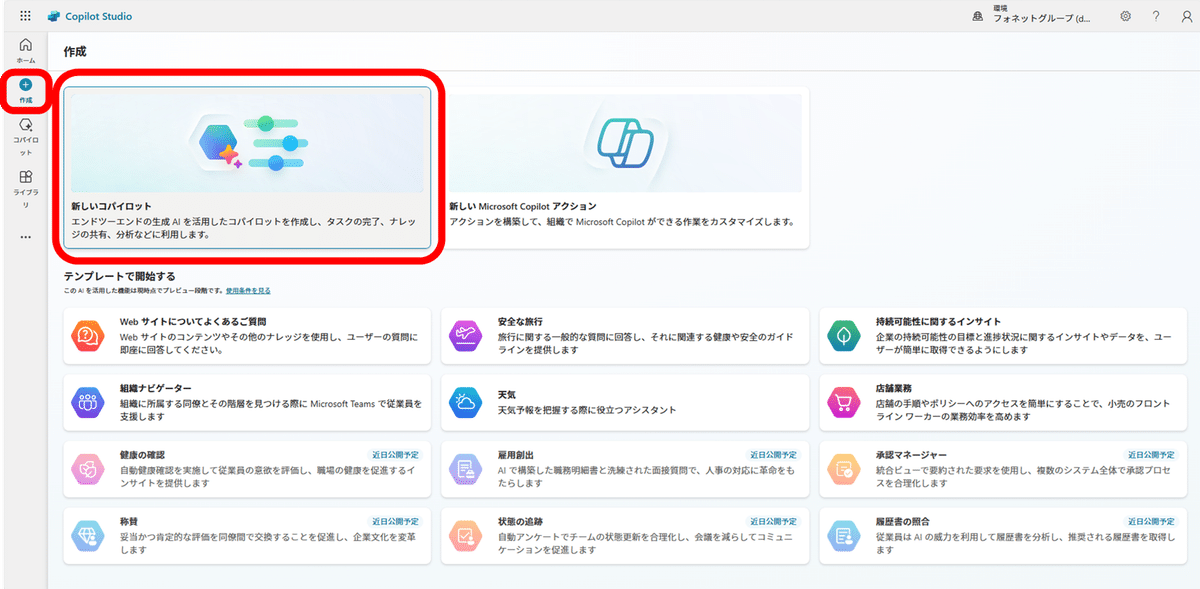
Task: Select the 健康の確認 template title
Action: [x=142, y=455]
